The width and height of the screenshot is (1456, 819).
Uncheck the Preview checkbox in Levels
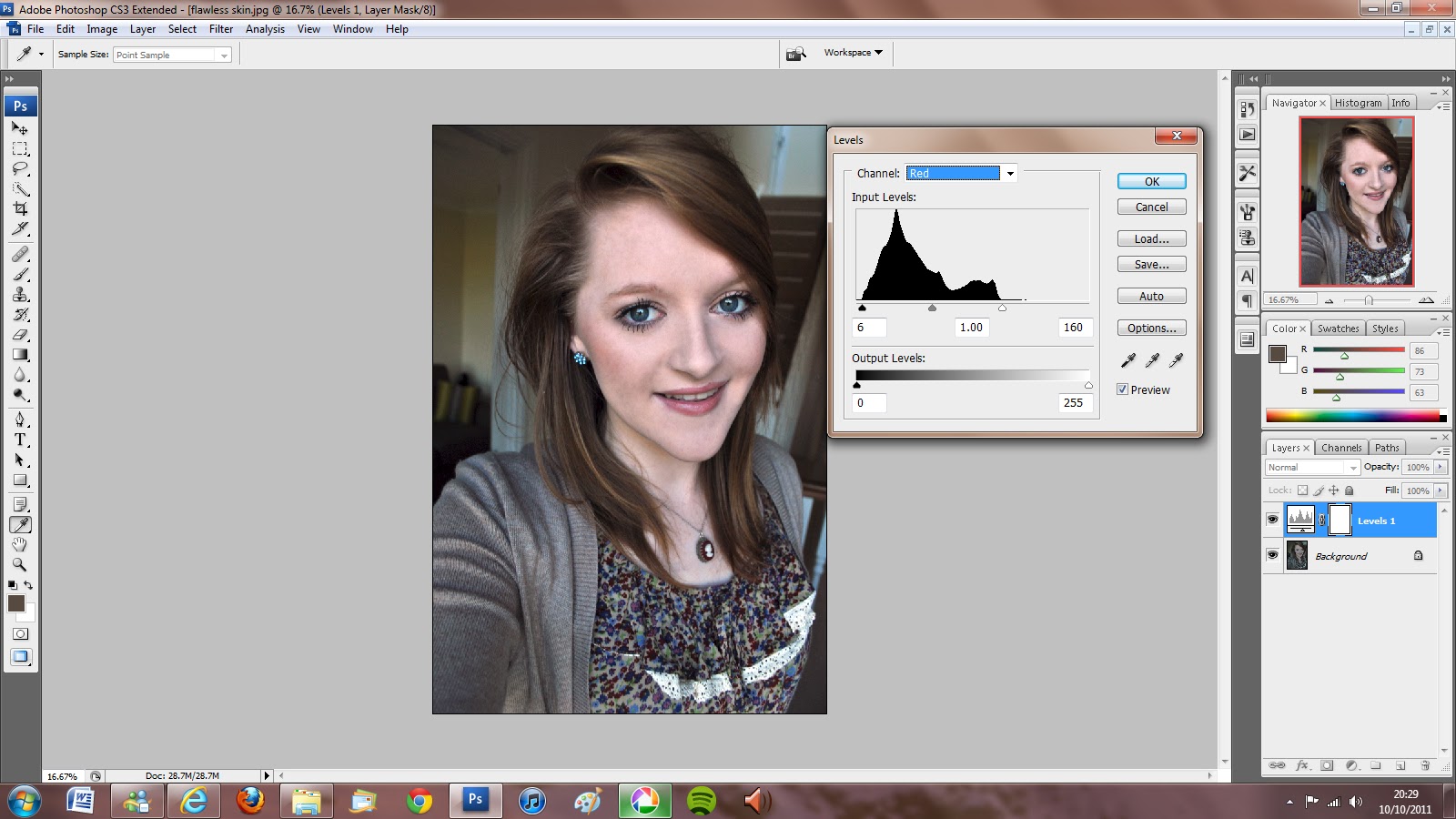(x=1123, y=389)
